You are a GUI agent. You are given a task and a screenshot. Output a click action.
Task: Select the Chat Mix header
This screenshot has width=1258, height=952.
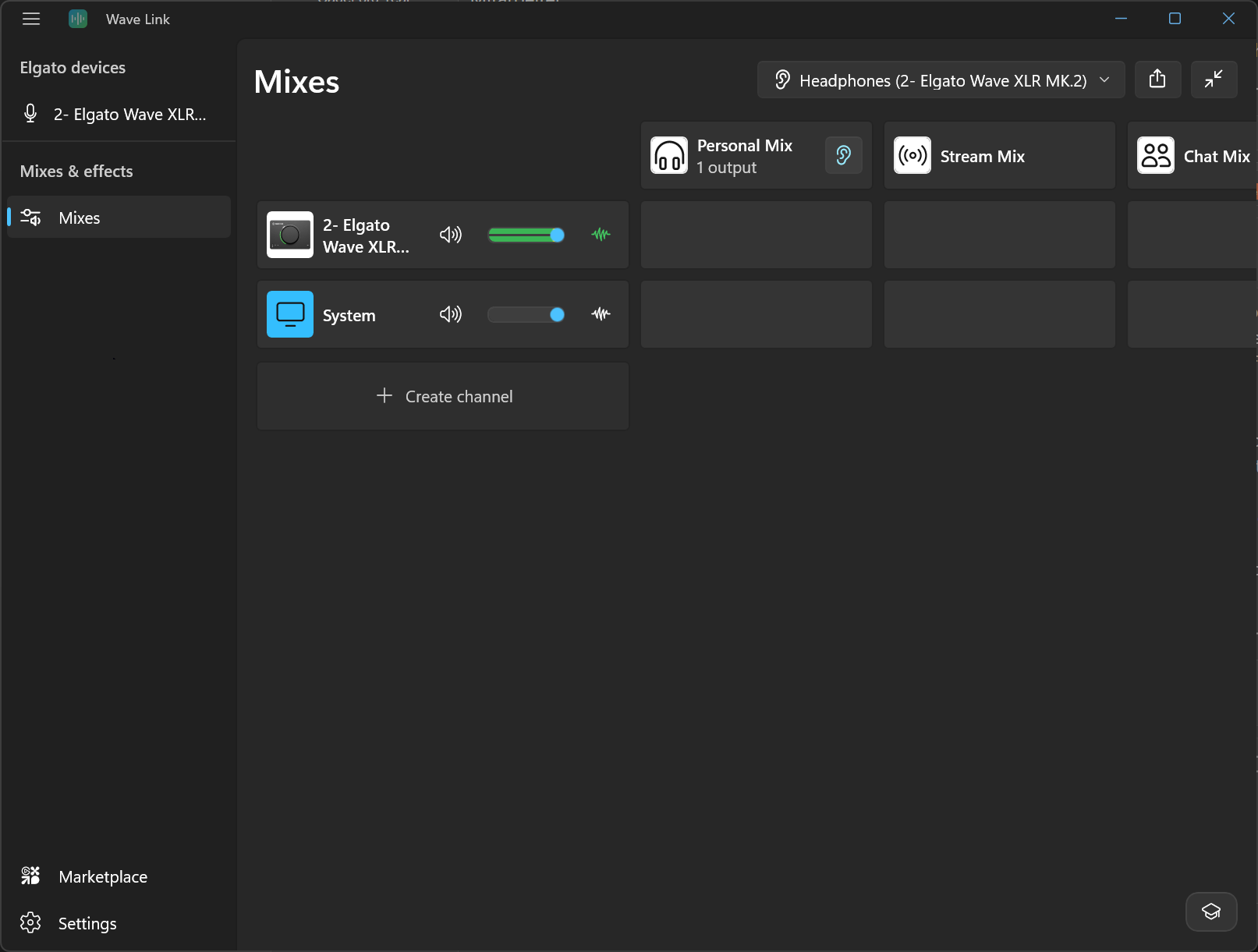pyautogui.click(x=1192, y=155)
